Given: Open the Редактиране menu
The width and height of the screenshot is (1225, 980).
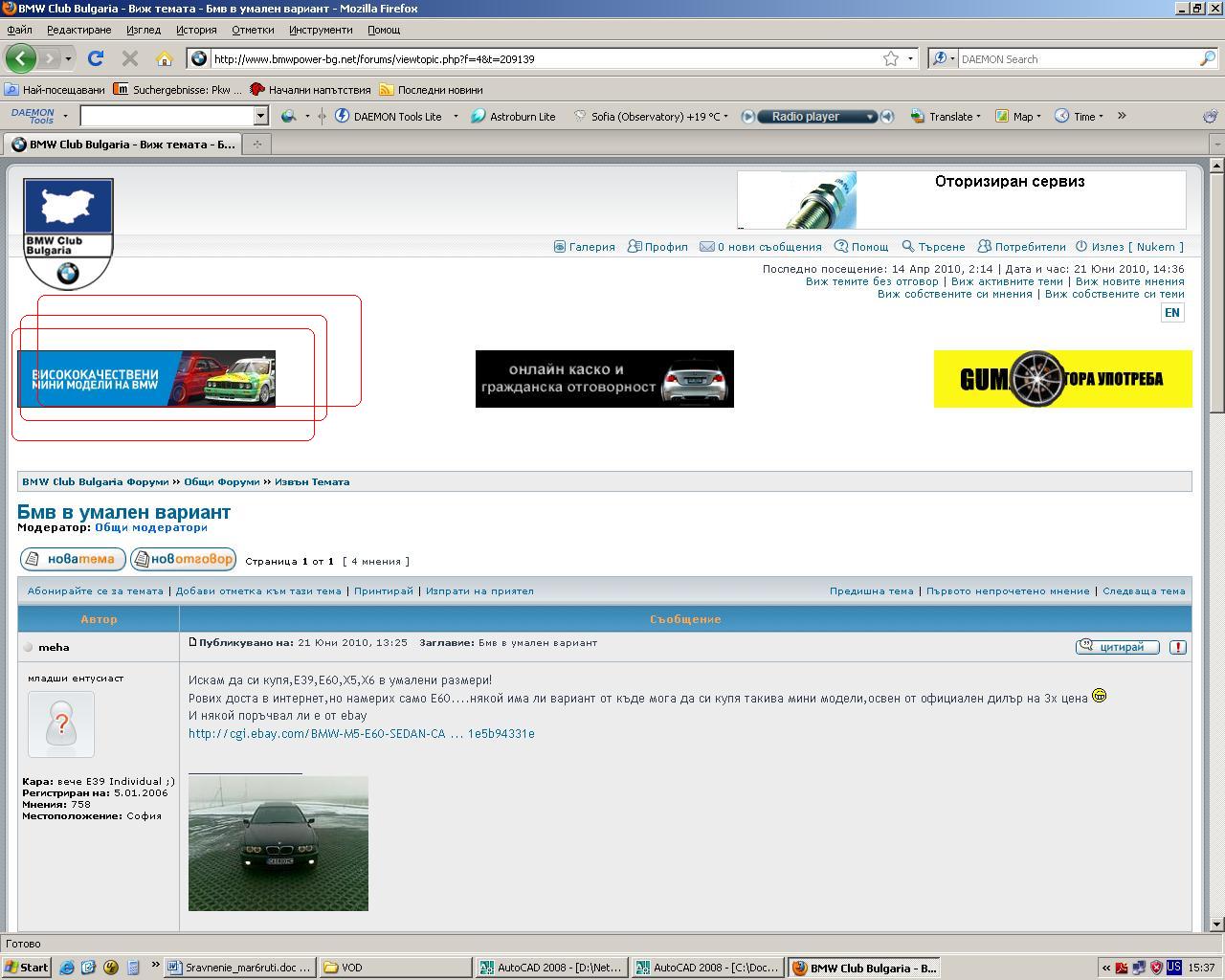Looking at the screenshot, I should 78,30.
